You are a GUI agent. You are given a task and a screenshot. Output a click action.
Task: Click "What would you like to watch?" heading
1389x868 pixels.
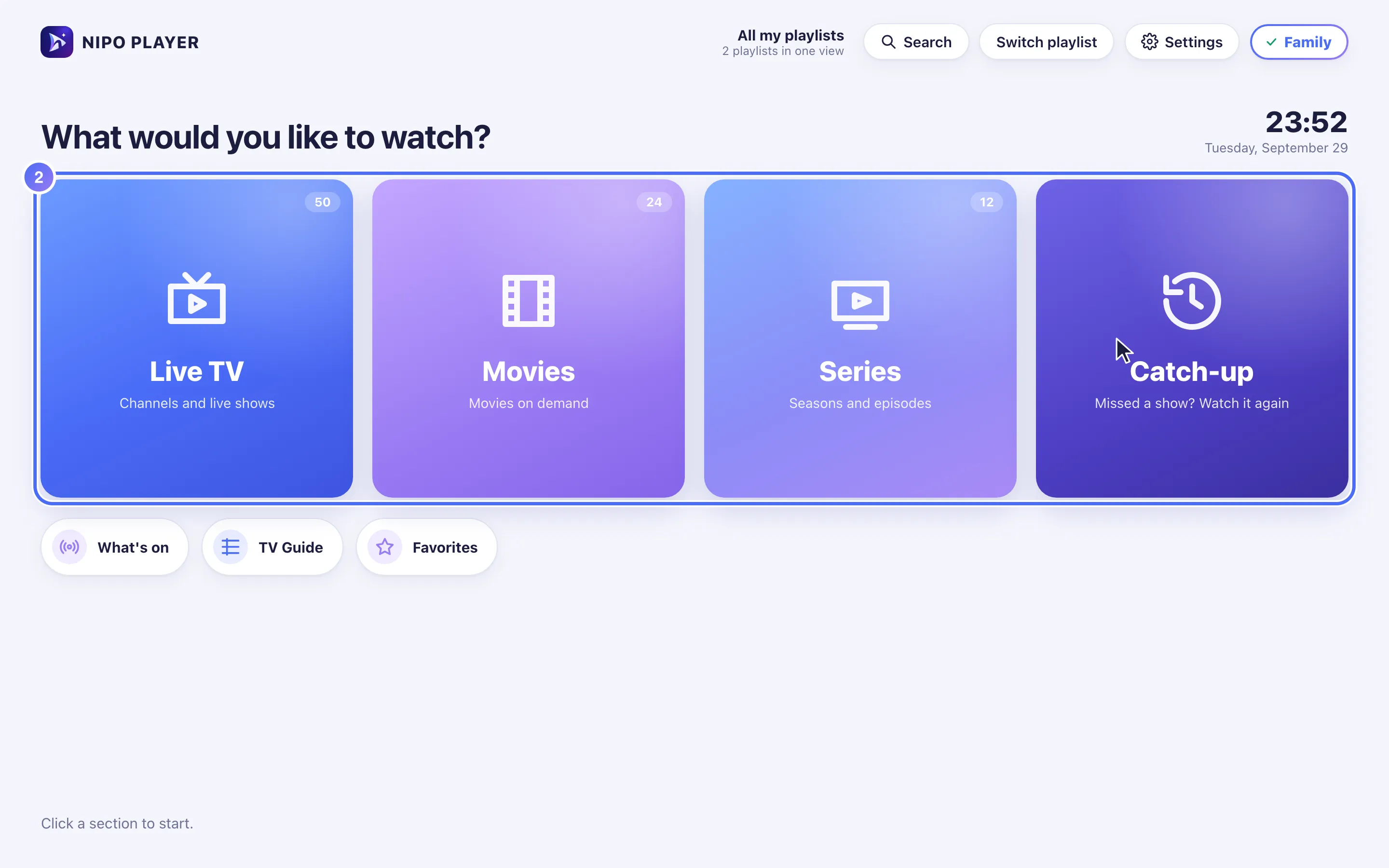coord(266,137)
